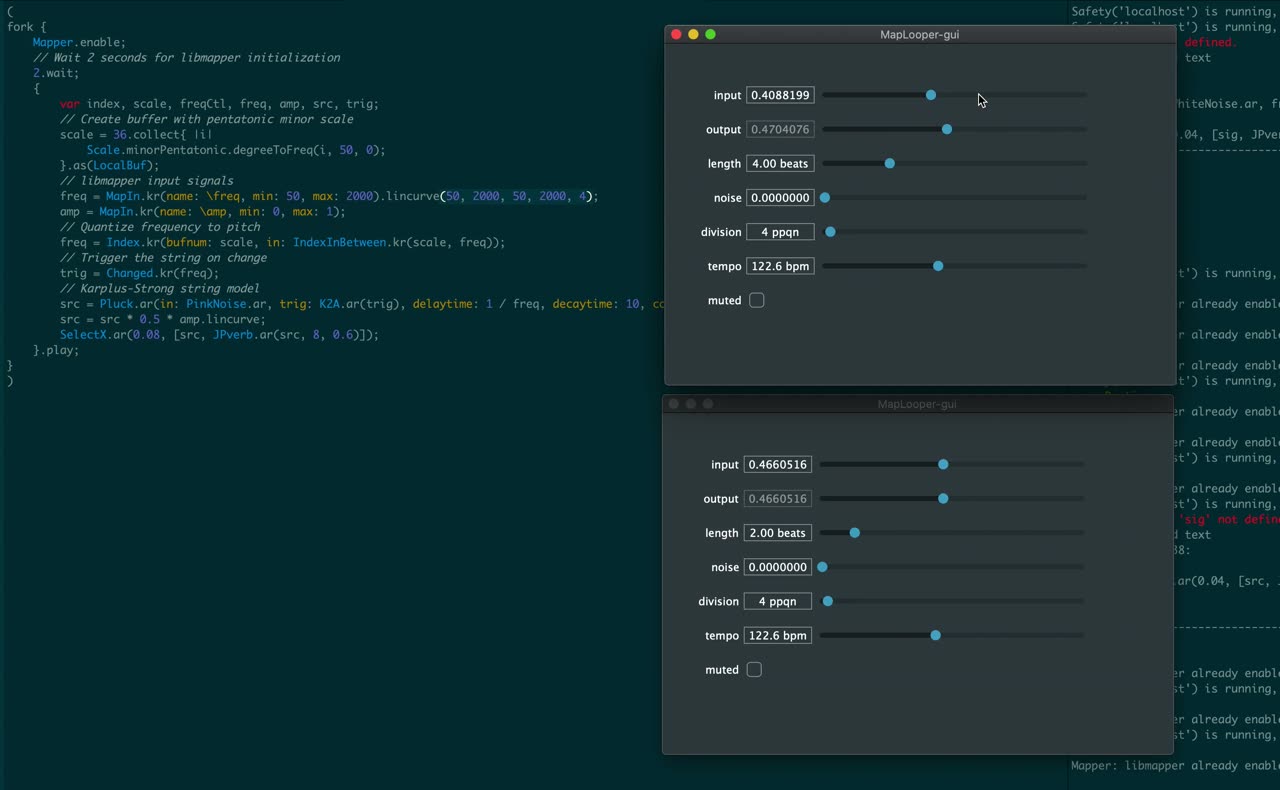Click the input slider knob in lower MapLooper window

click(943, 465)
